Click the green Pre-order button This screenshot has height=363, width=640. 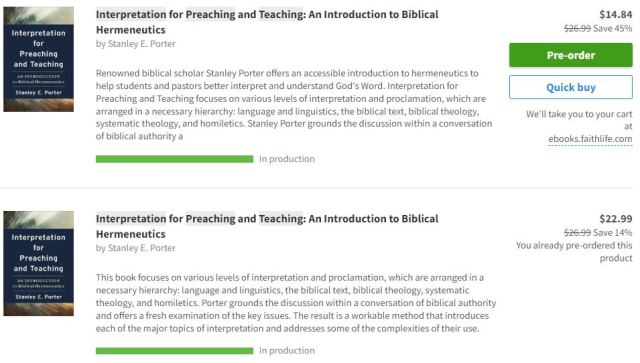click(x=571, y=55)
